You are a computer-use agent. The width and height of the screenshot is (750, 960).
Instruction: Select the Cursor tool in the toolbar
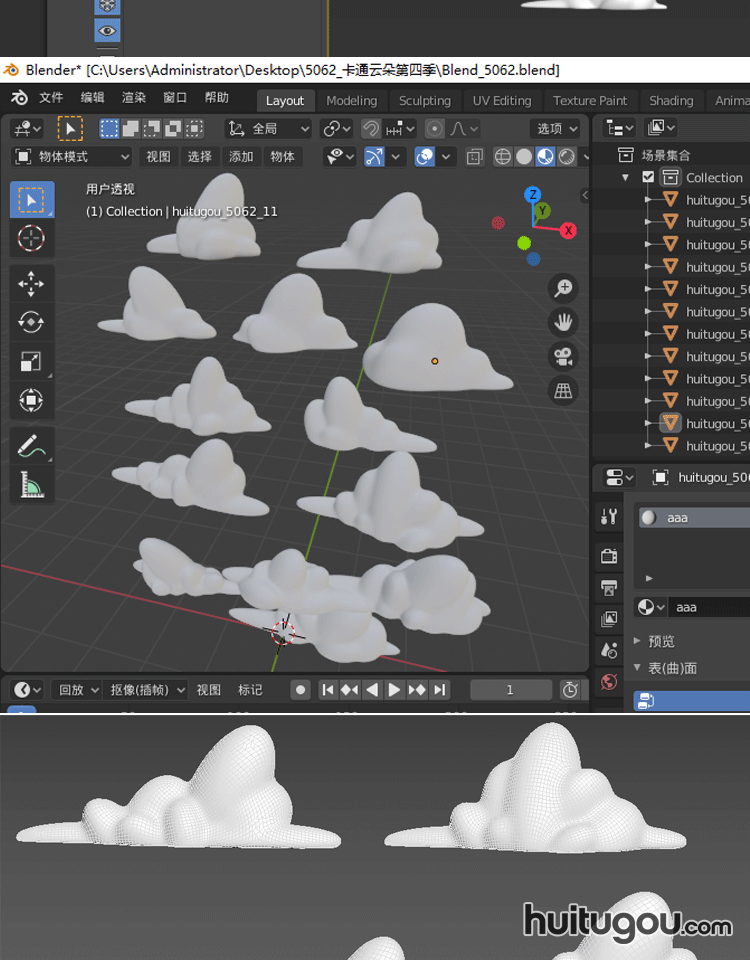click(x=31, y=238)
